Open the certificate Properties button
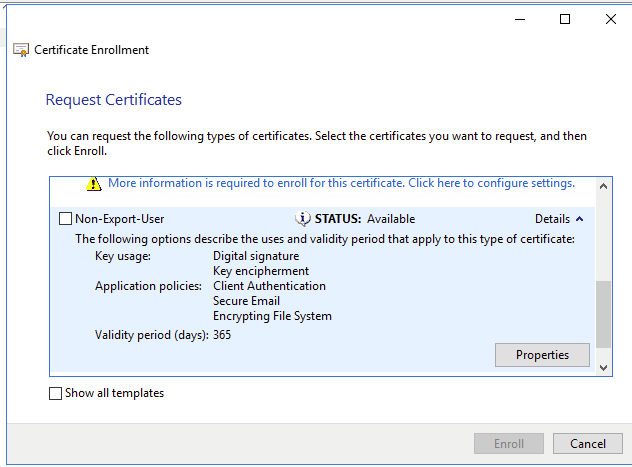 coord(542,355)
